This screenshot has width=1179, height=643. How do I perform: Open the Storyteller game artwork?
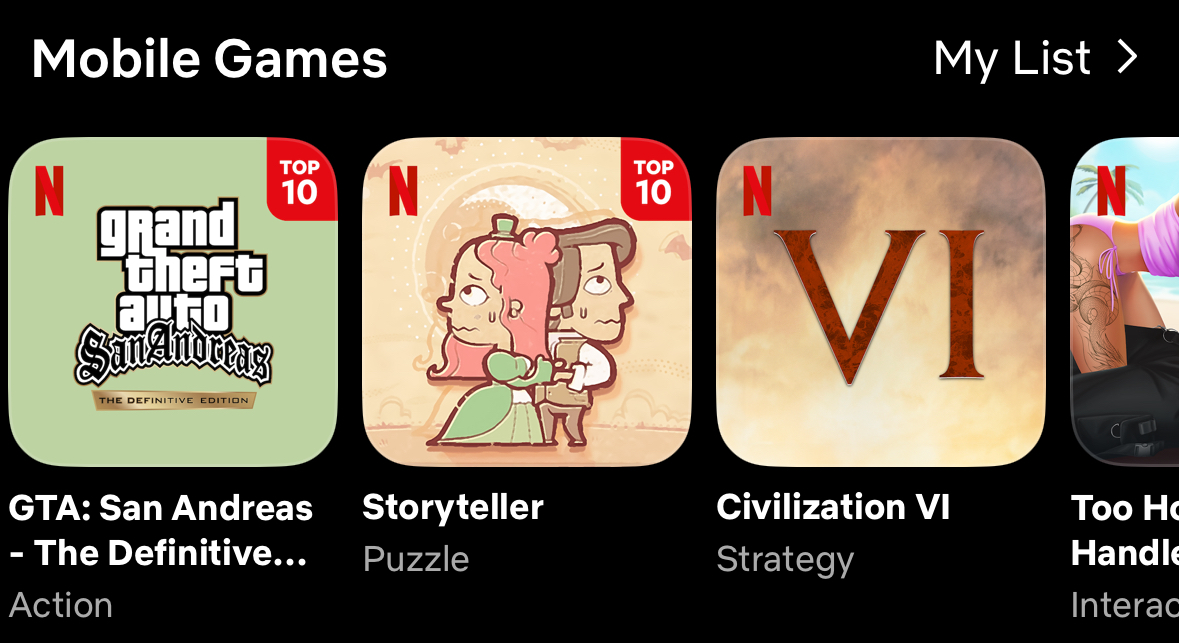(x=526, y=302)
